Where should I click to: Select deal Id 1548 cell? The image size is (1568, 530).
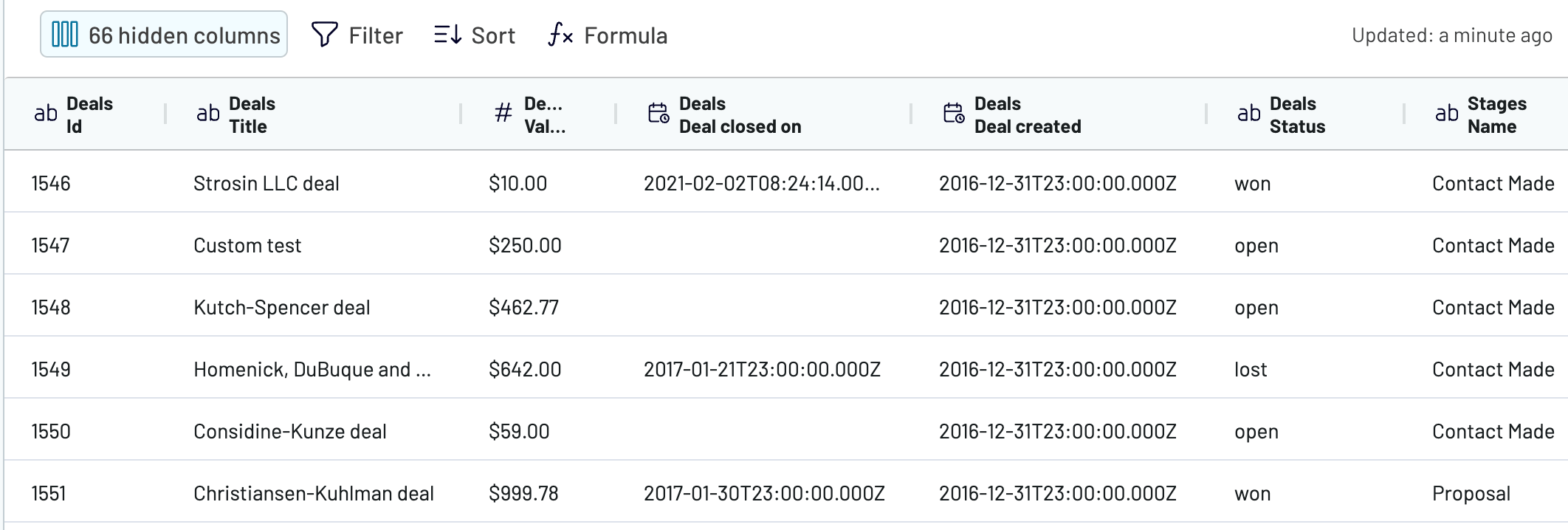coord(51,308)
